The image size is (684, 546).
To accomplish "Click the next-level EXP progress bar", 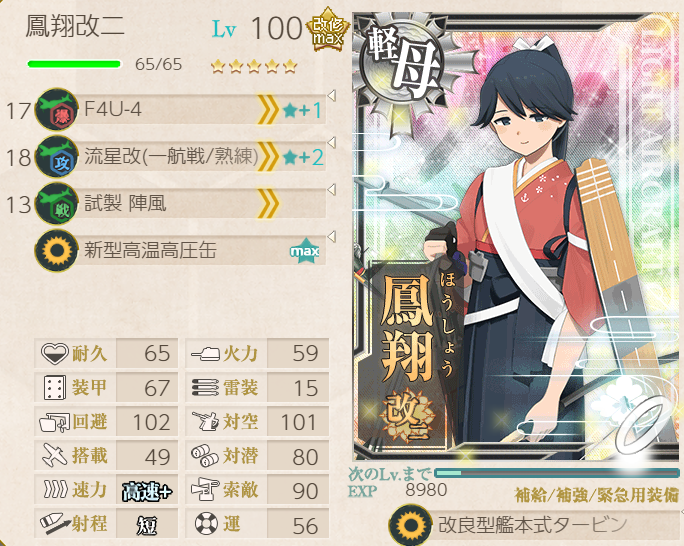I will click(x=557, y=473).
